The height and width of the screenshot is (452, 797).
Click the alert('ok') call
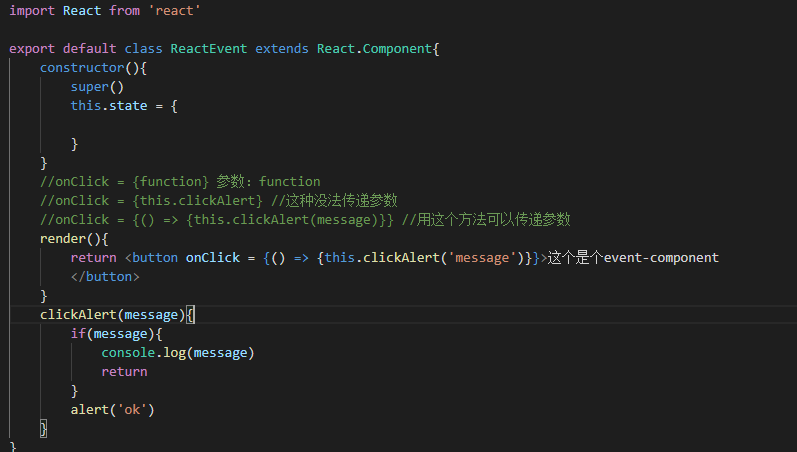click(x=112, y=409)
